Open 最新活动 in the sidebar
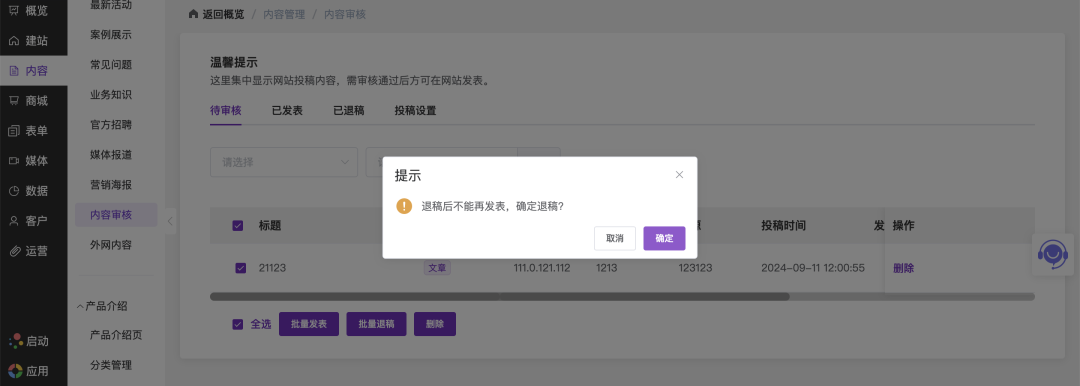1080x386 pixels. tap(111, 6)
